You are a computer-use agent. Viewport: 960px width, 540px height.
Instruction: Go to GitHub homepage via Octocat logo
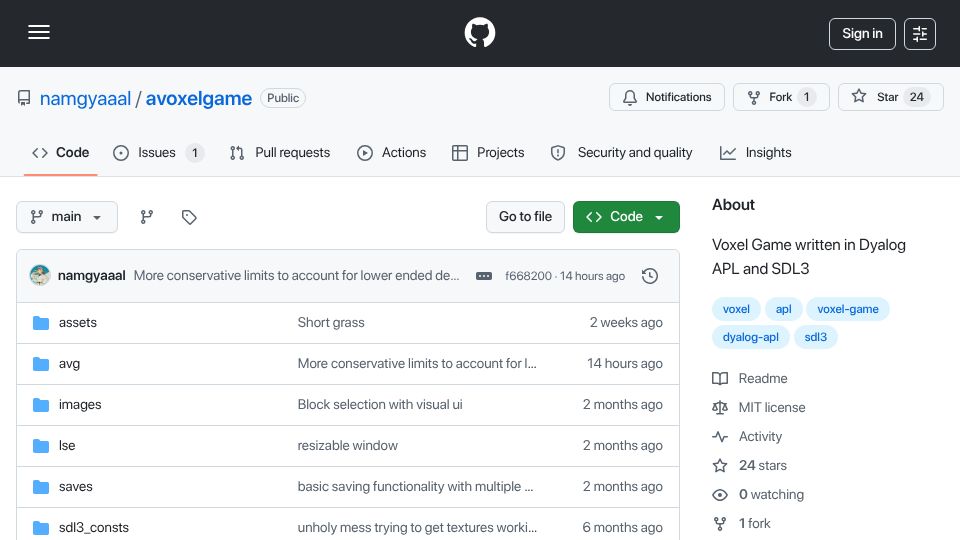click(479, 32)
